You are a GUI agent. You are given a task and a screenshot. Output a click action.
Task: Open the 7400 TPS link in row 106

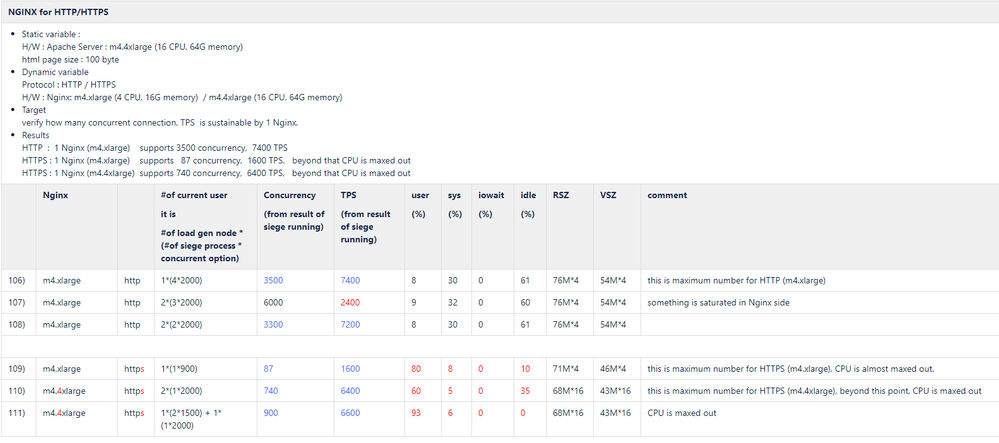[x=350, y=280]
